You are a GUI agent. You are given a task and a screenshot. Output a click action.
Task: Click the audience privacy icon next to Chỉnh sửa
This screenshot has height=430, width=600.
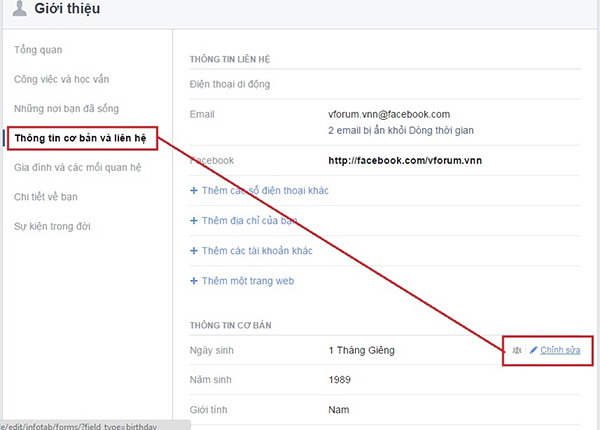tap(517, 350)
